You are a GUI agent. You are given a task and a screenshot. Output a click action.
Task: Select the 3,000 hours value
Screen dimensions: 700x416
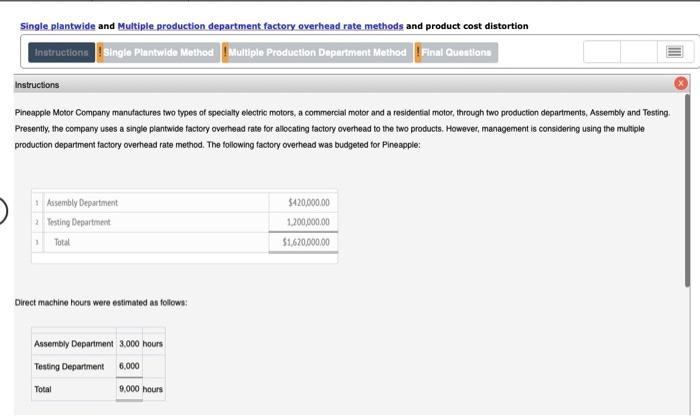click(x=129, y=344)
